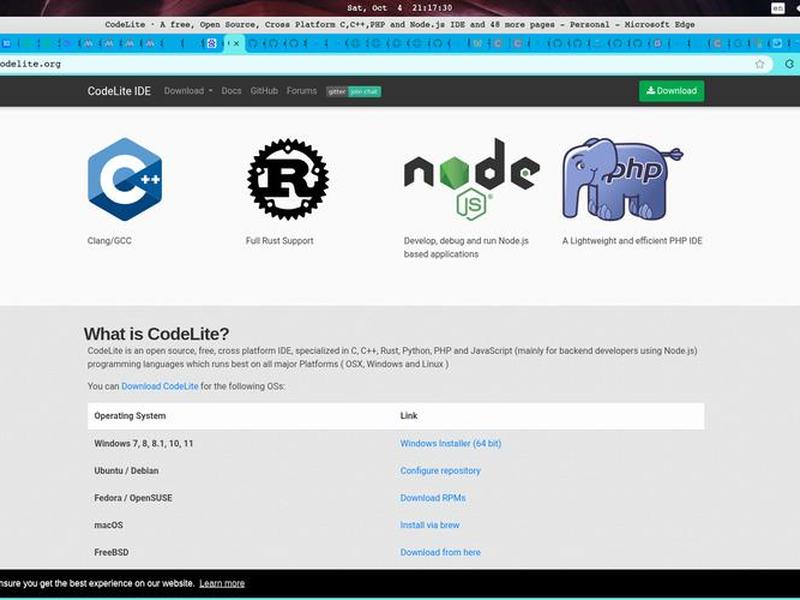
Task: Follow the Download CodeLite link
Action: click(x=160, y=386)
